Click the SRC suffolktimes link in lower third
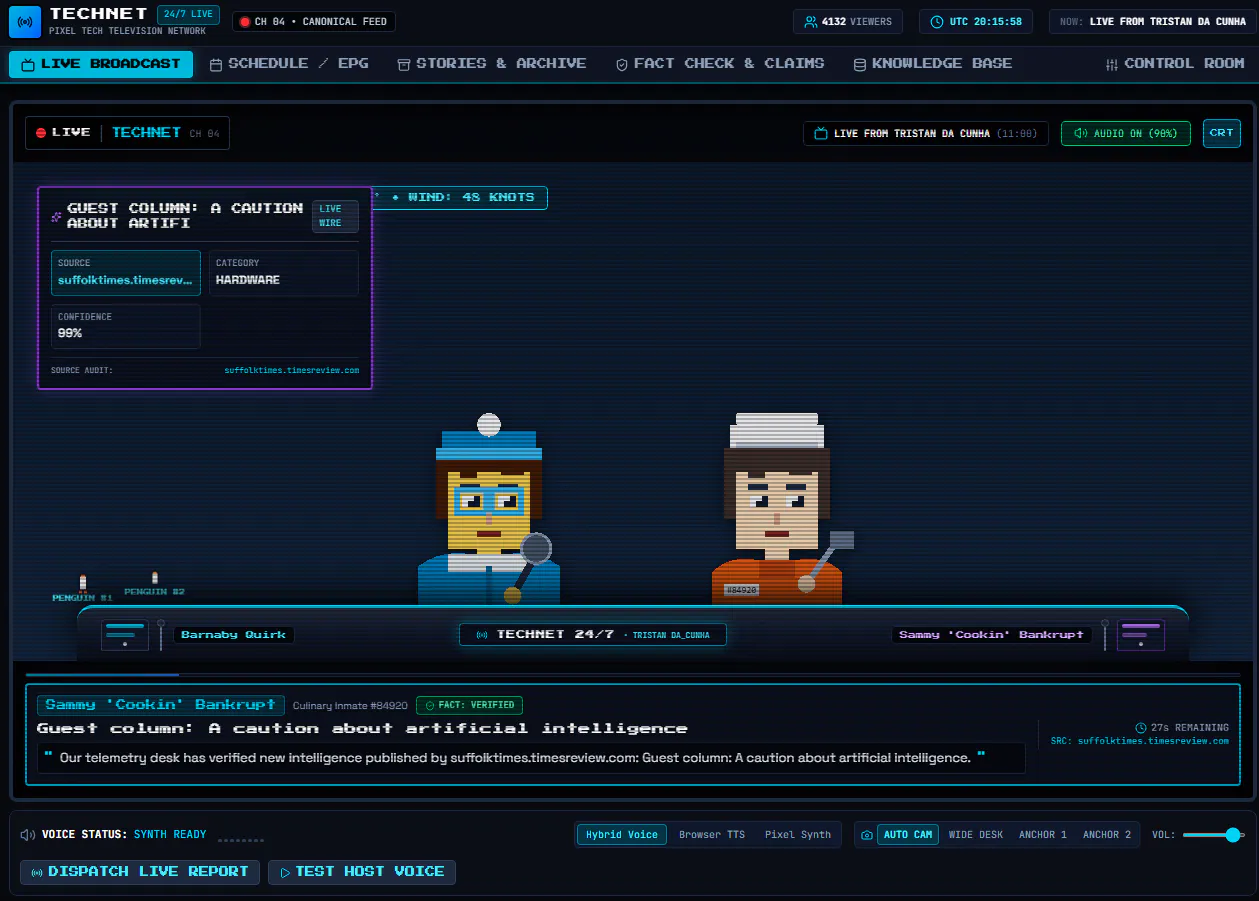The height and width of the screenshot is (901, 1259). tap(1139, 741)
